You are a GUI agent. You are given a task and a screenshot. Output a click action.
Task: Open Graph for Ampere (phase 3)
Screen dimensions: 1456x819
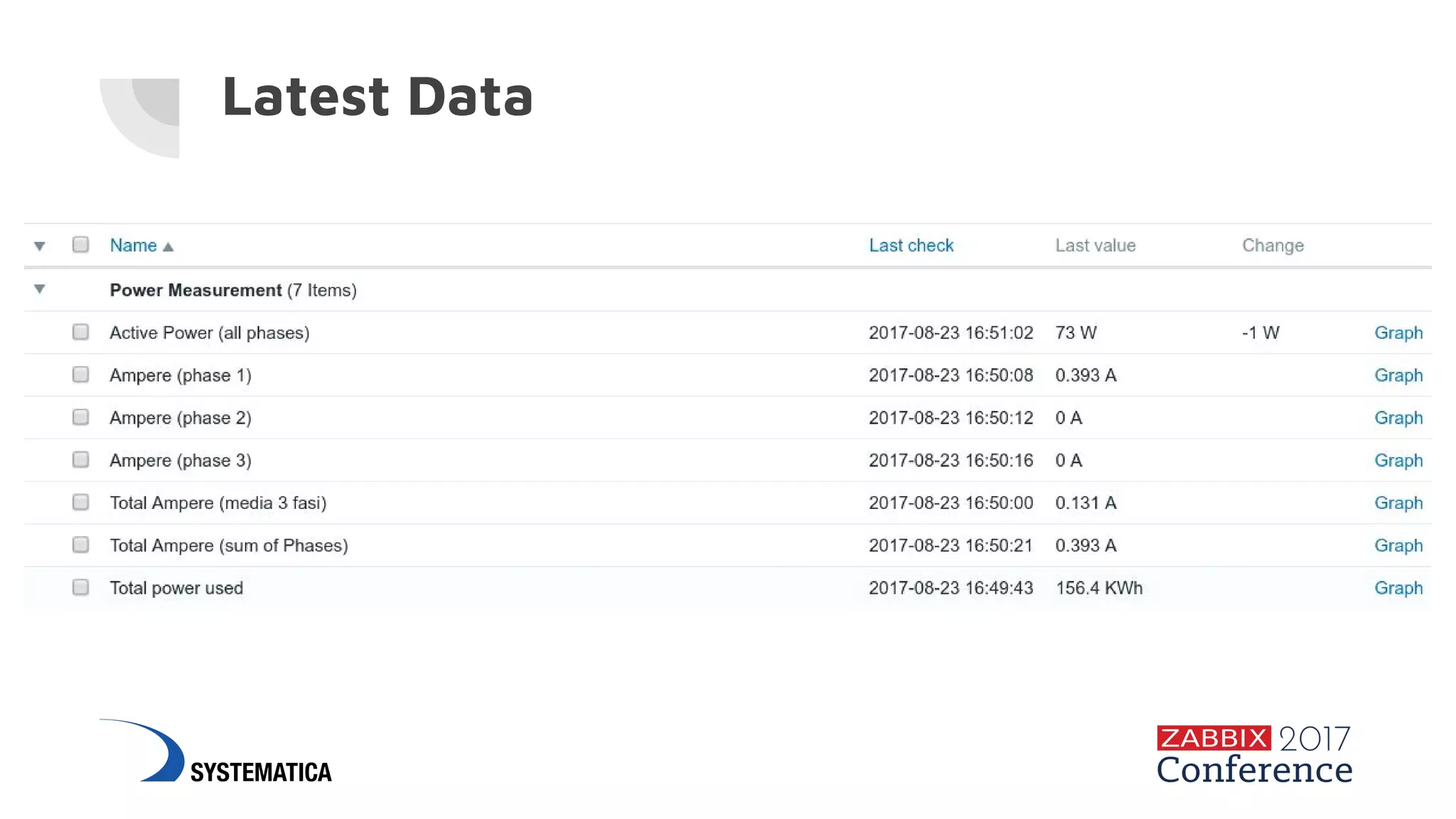[1398, 461]
